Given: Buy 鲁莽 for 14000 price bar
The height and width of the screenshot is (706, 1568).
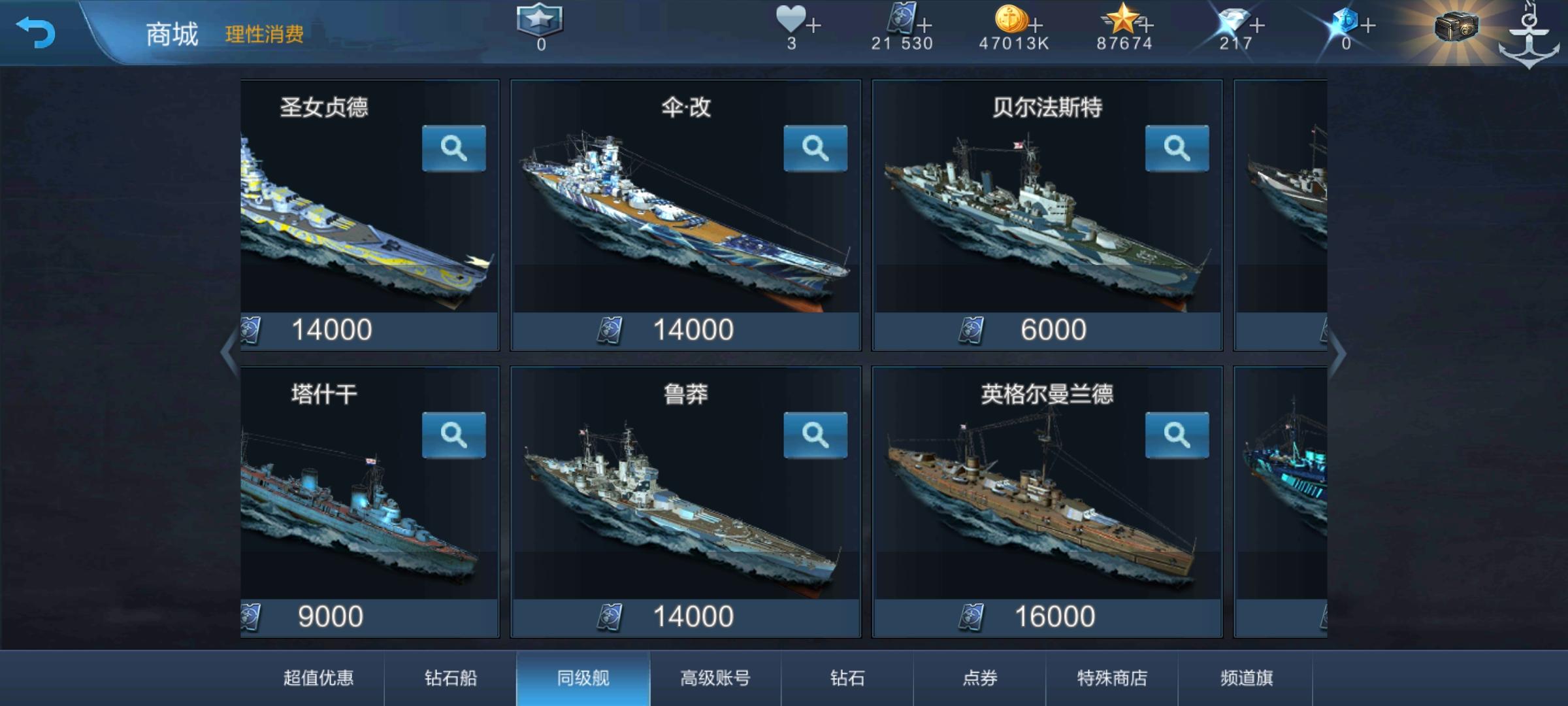Looking at the screenshot, I should 685,617.
